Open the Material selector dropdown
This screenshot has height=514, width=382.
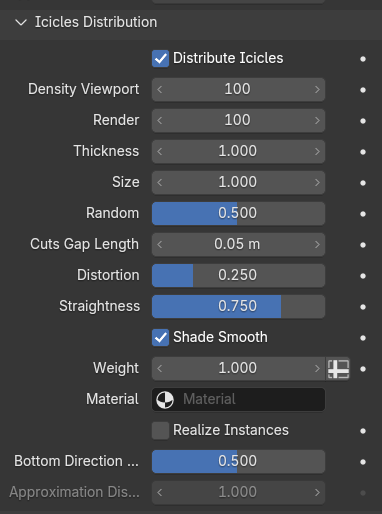238,399
